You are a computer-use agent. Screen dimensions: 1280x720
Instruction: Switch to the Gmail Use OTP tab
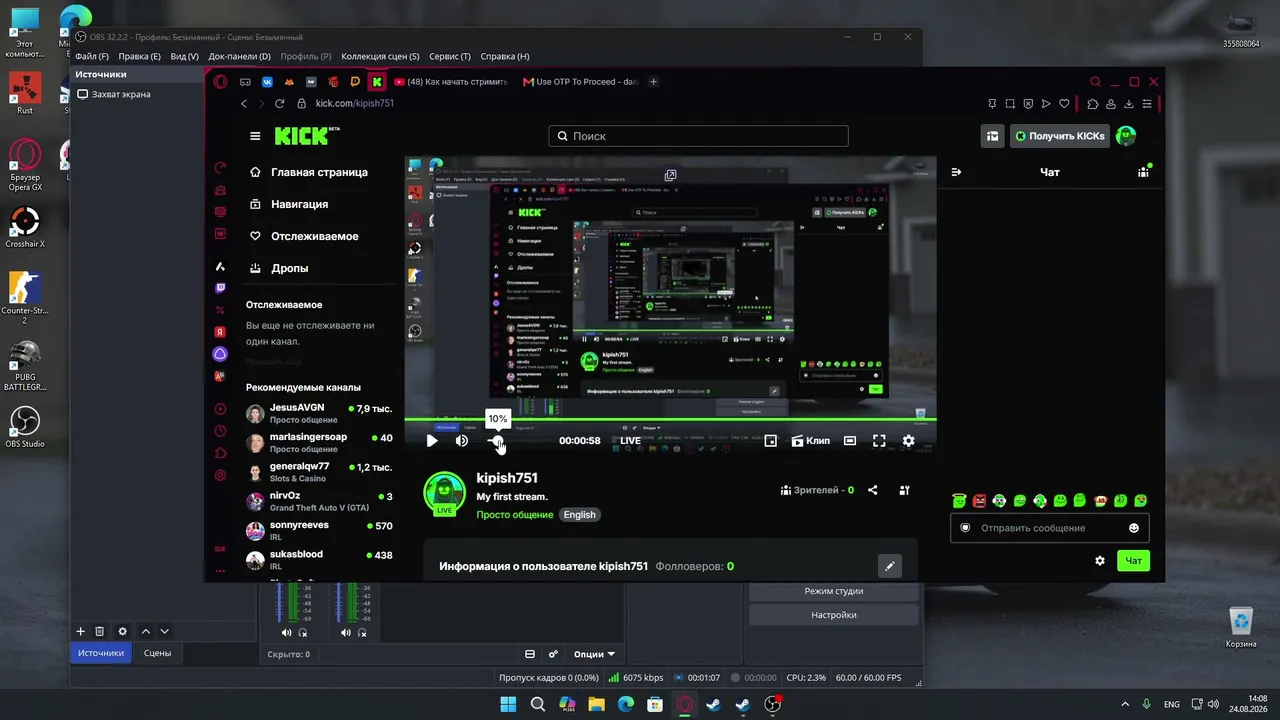click(x=581, y=82)
